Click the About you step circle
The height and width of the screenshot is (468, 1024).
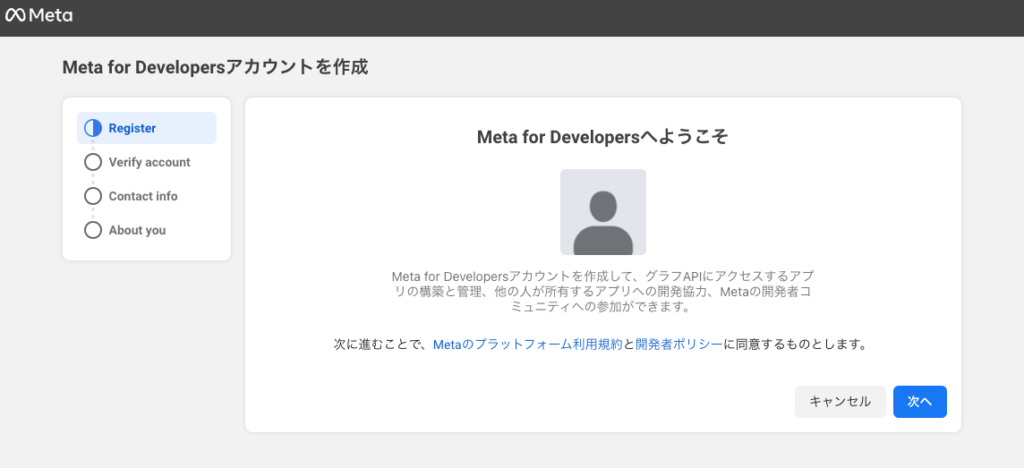[x=93, y=230]
